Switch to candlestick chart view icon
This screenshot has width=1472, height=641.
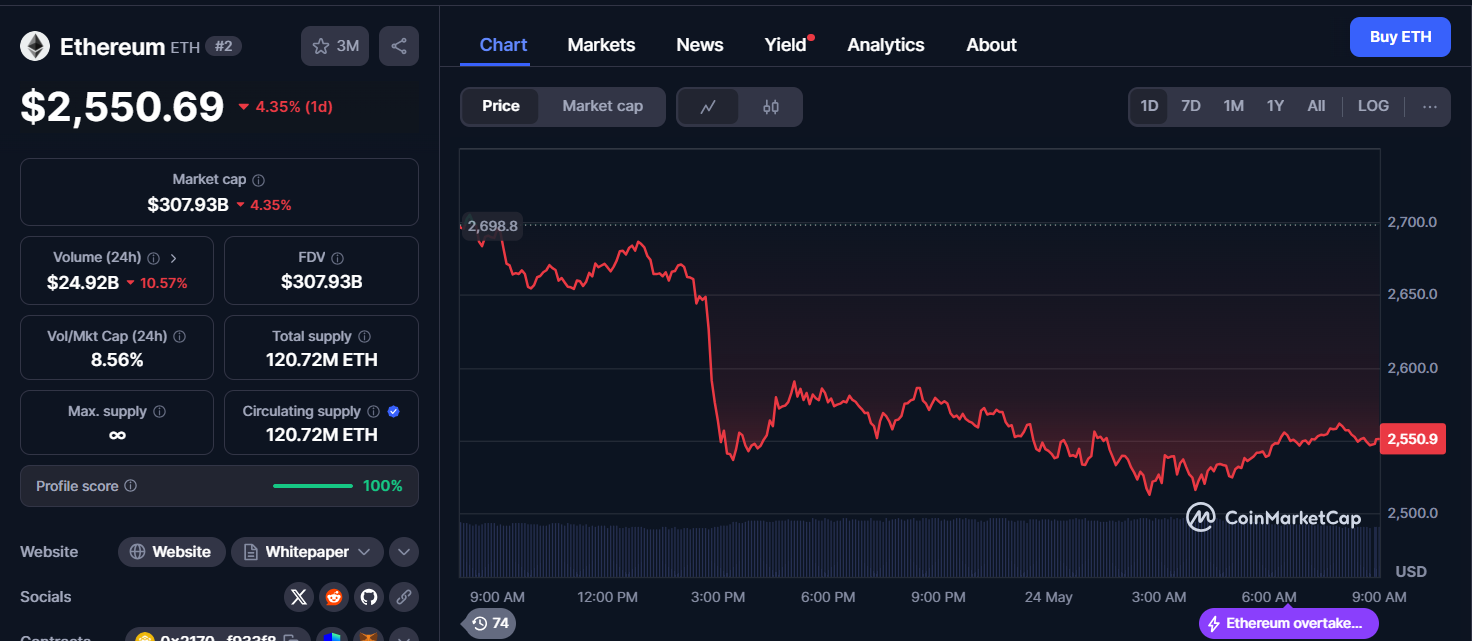771,107
